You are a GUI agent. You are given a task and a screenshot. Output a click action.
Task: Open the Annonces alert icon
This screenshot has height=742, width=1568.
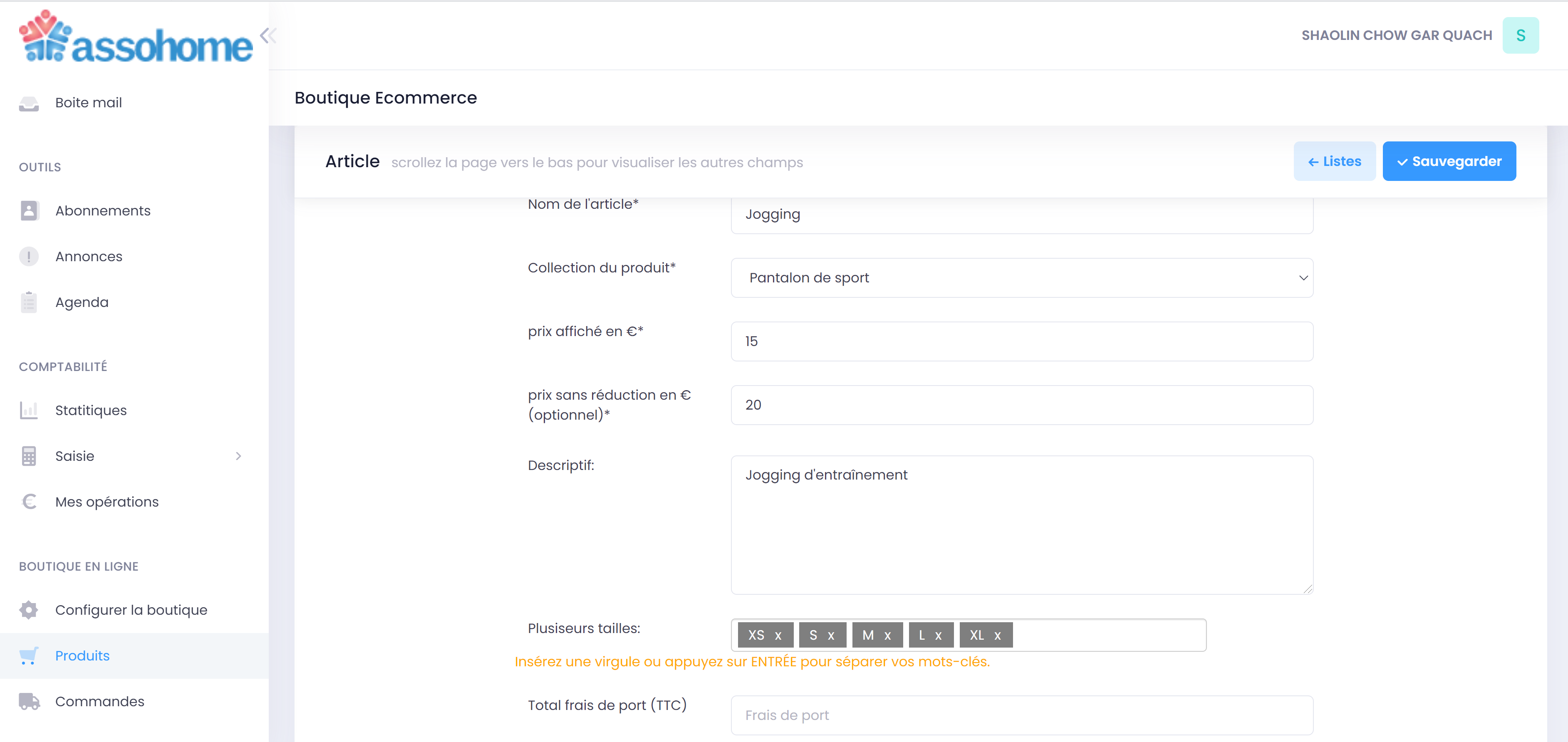coord(29,256)
